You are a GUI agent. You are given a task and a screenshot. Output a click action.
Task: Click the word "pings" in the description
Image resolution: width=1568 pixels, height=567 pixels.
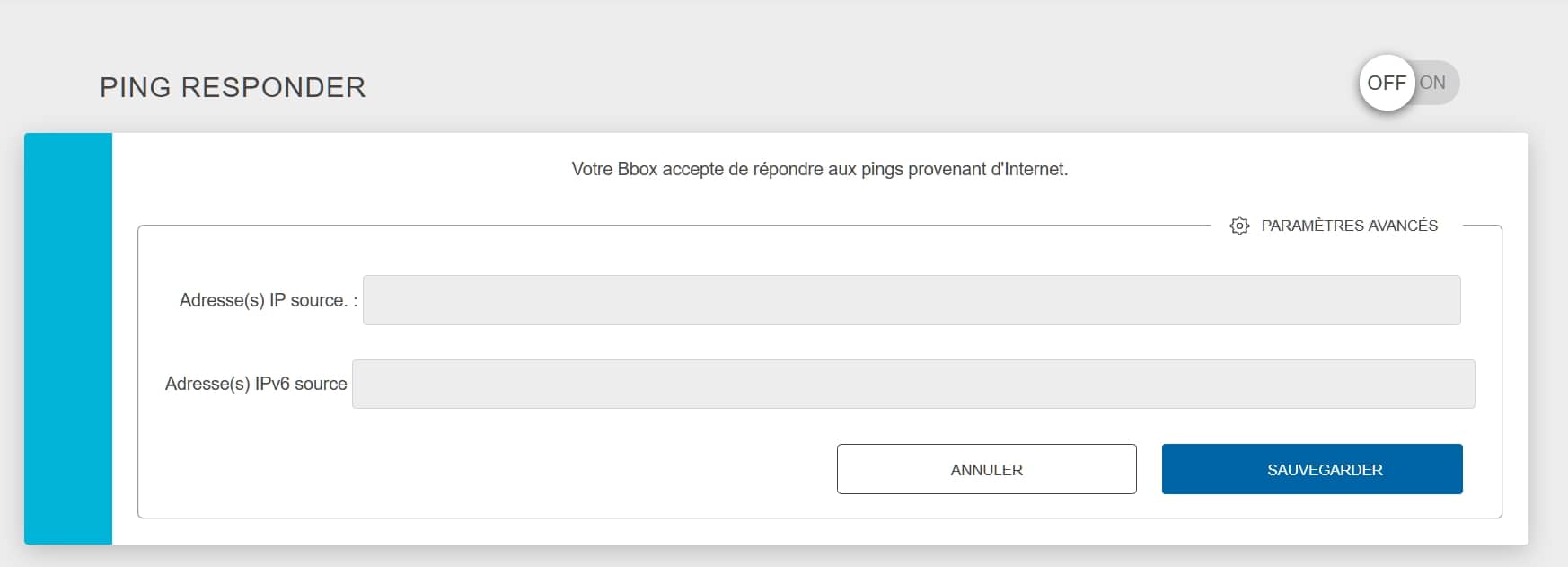[882, 170]
